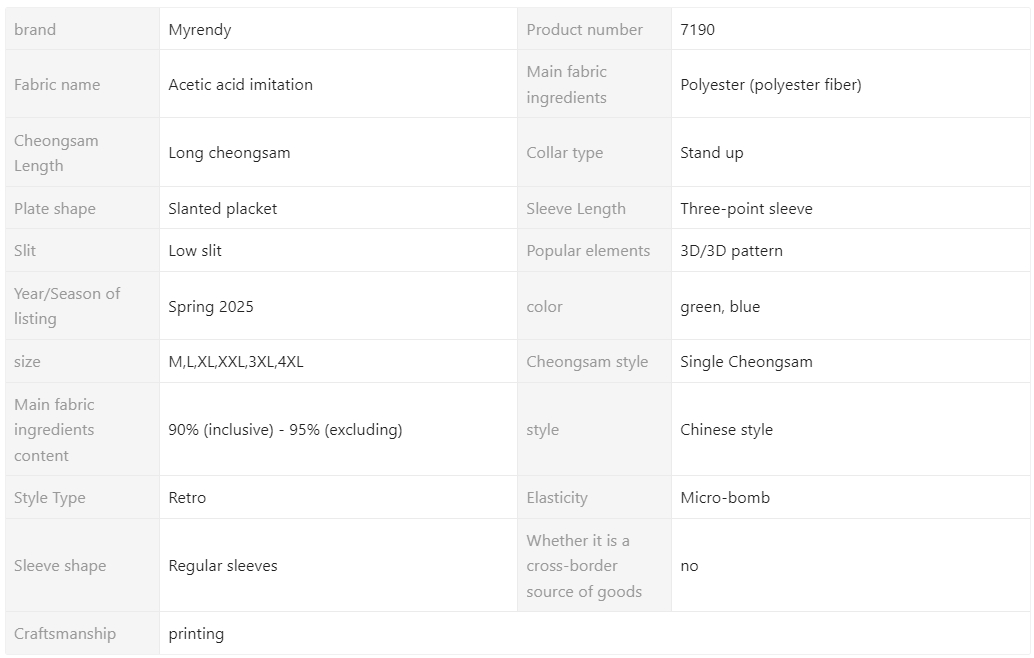Click the Regular sleeves value

coord(222,566)
